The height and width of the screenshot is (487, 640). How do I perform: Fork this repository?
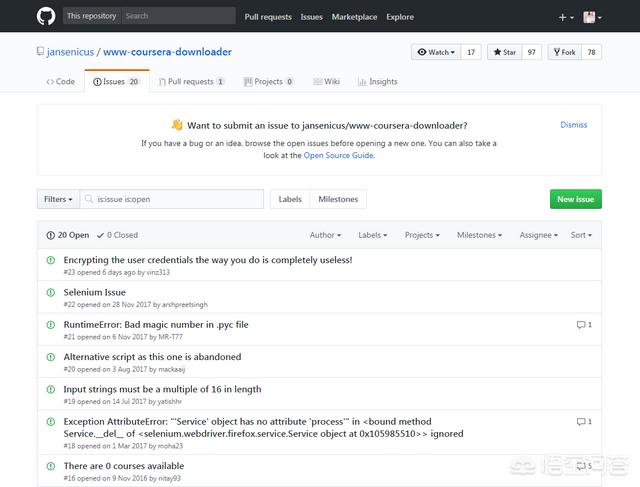coord(564,52)
